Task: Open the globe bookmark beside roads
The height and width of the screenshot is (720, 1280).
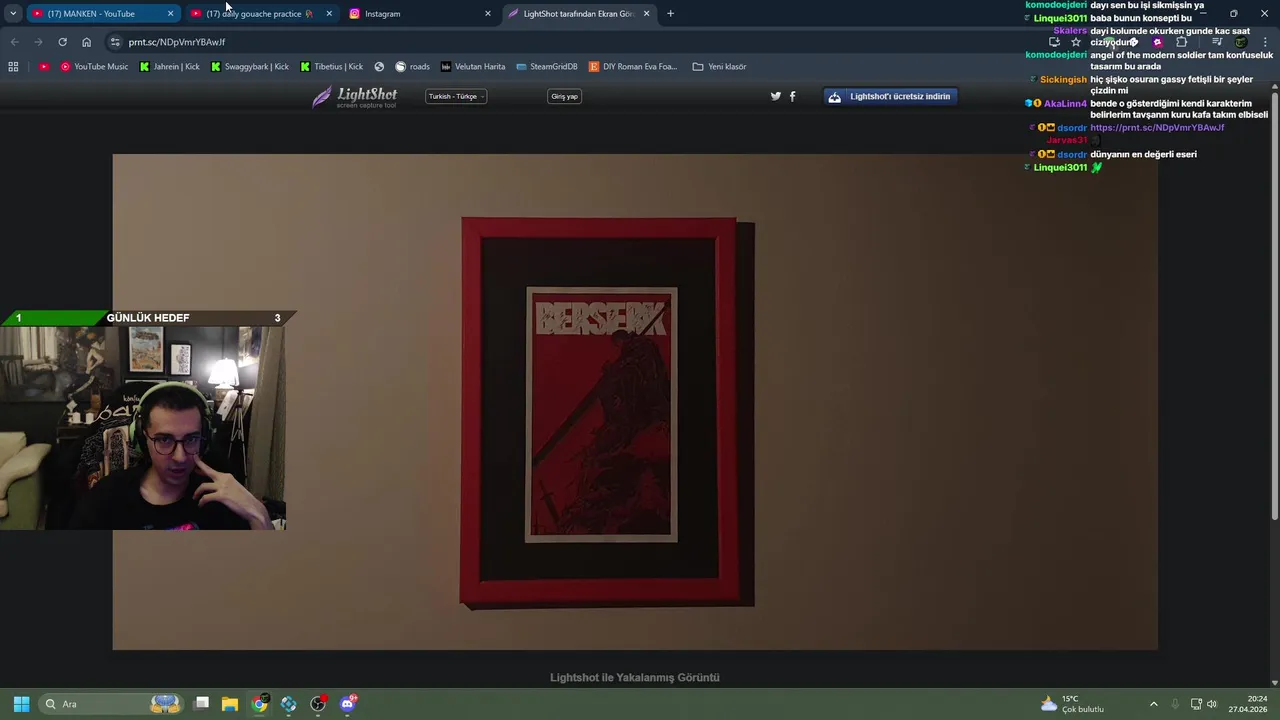Action: 379,67
